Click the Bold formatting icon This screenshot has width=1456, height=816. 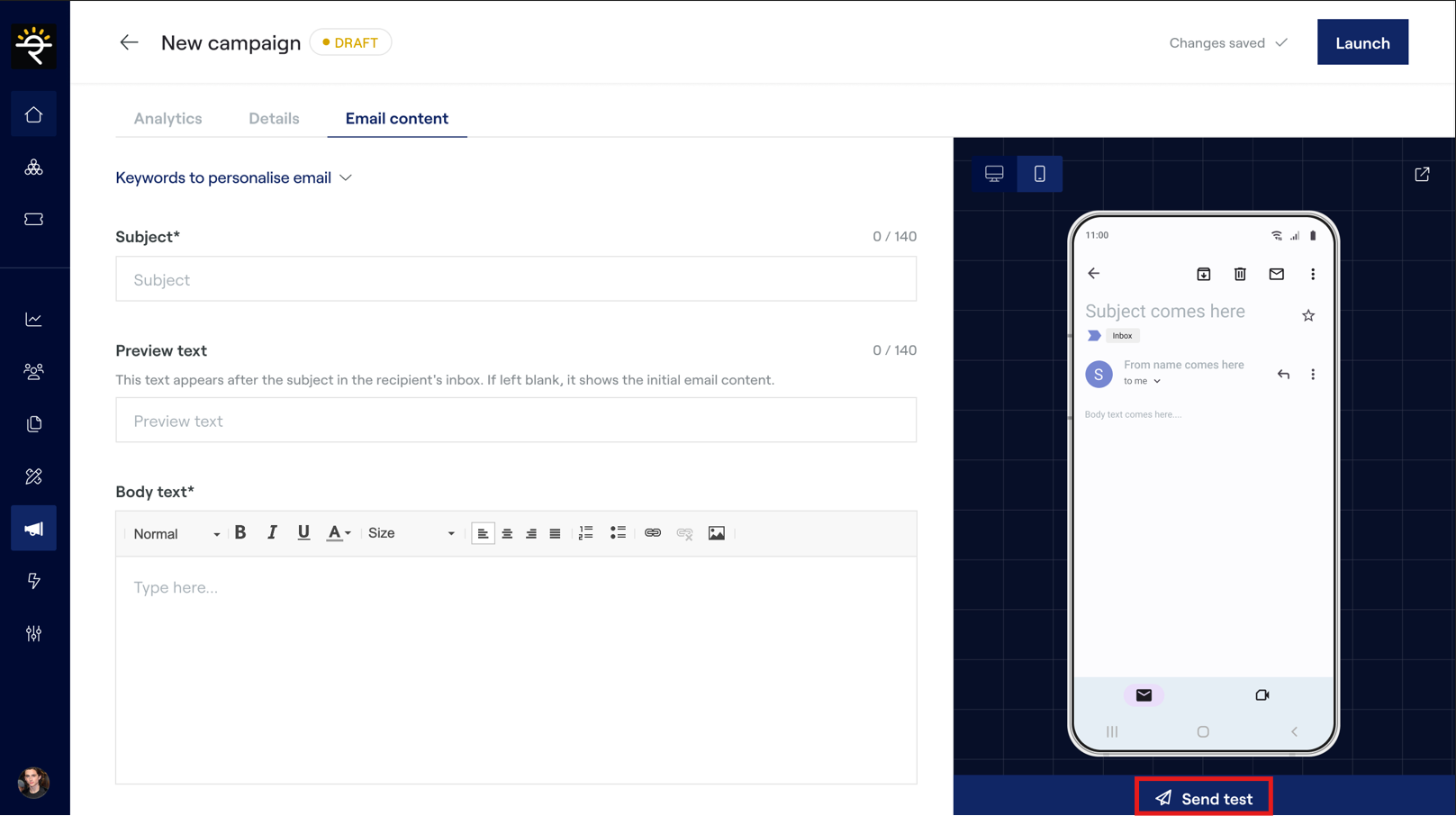240,533
